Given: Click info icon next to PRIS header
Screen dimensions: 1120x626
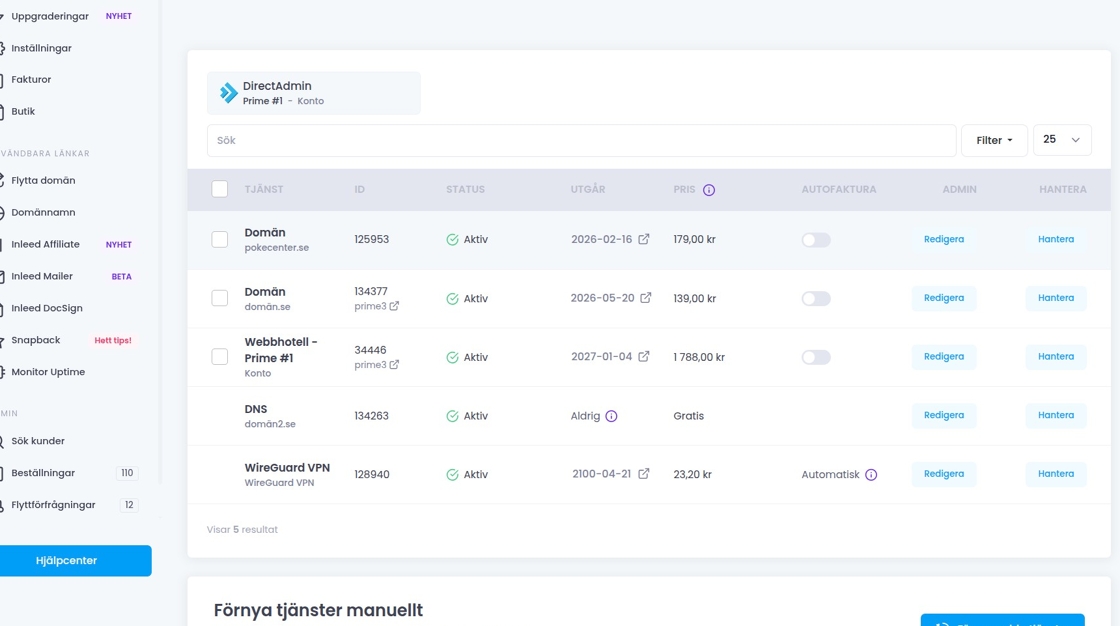Looking at the screenshot, I should (x=709, y=190).
